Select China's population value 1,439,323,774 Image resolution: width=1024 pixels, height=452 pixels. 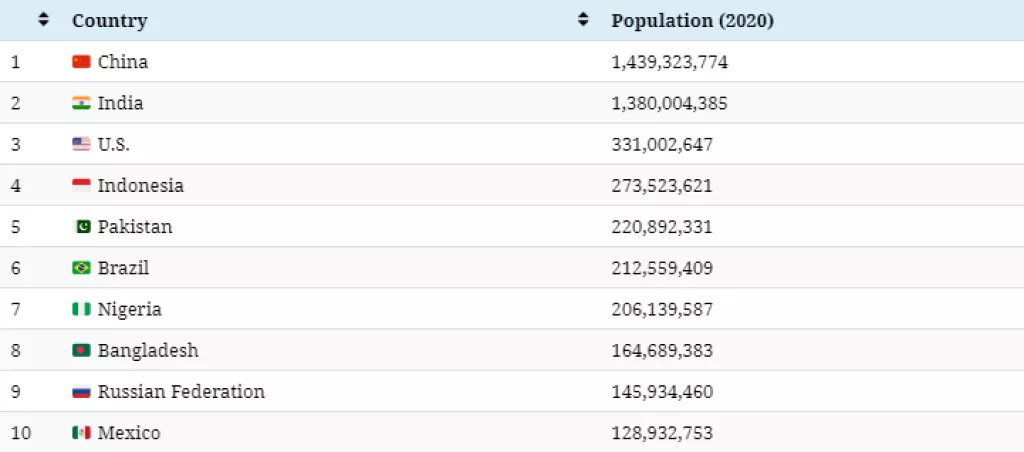669,62
